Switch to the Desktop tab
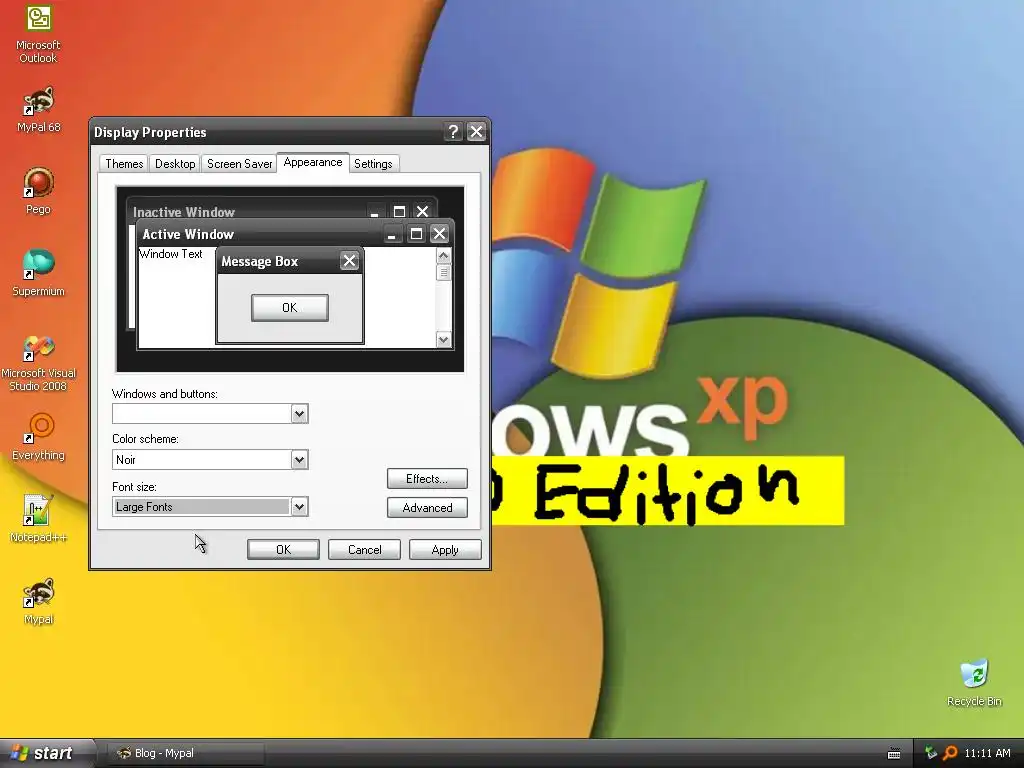This screenshot has height=768, width=1024. click(175, 164)
